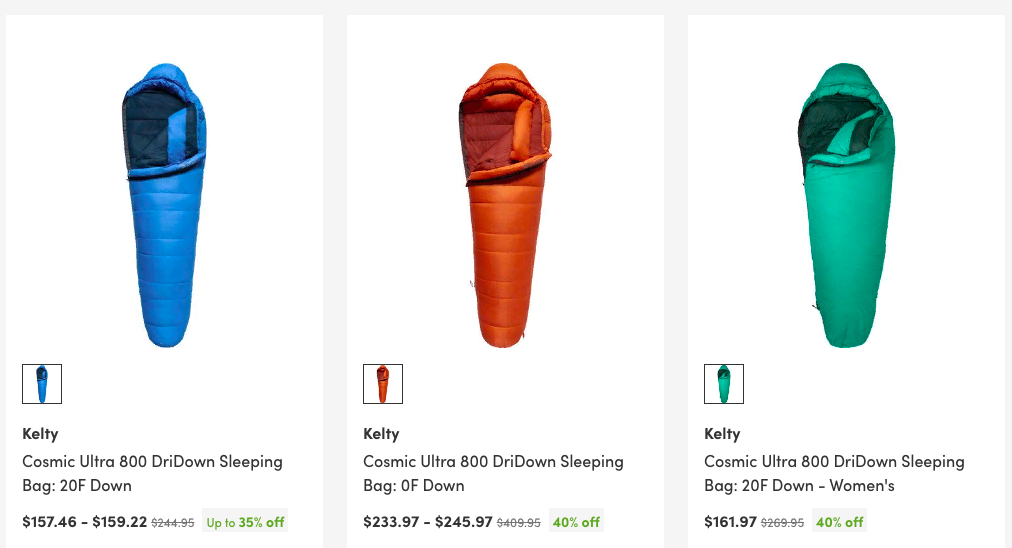This screenshot has width=1012, height=548.
Task: Select the blue color swatch thumbnail
Action: [42, 384]
